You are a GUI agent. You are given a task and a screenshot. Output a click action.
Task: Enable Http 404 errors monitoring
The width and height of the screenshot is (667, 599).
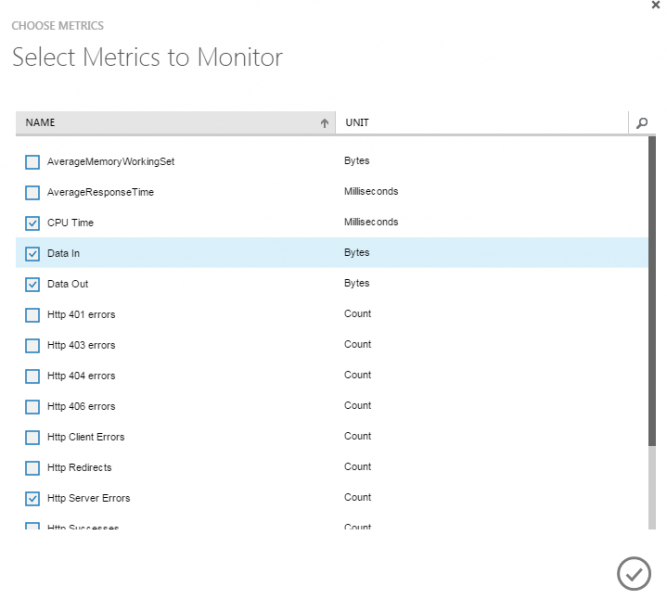tap(32, 376)
